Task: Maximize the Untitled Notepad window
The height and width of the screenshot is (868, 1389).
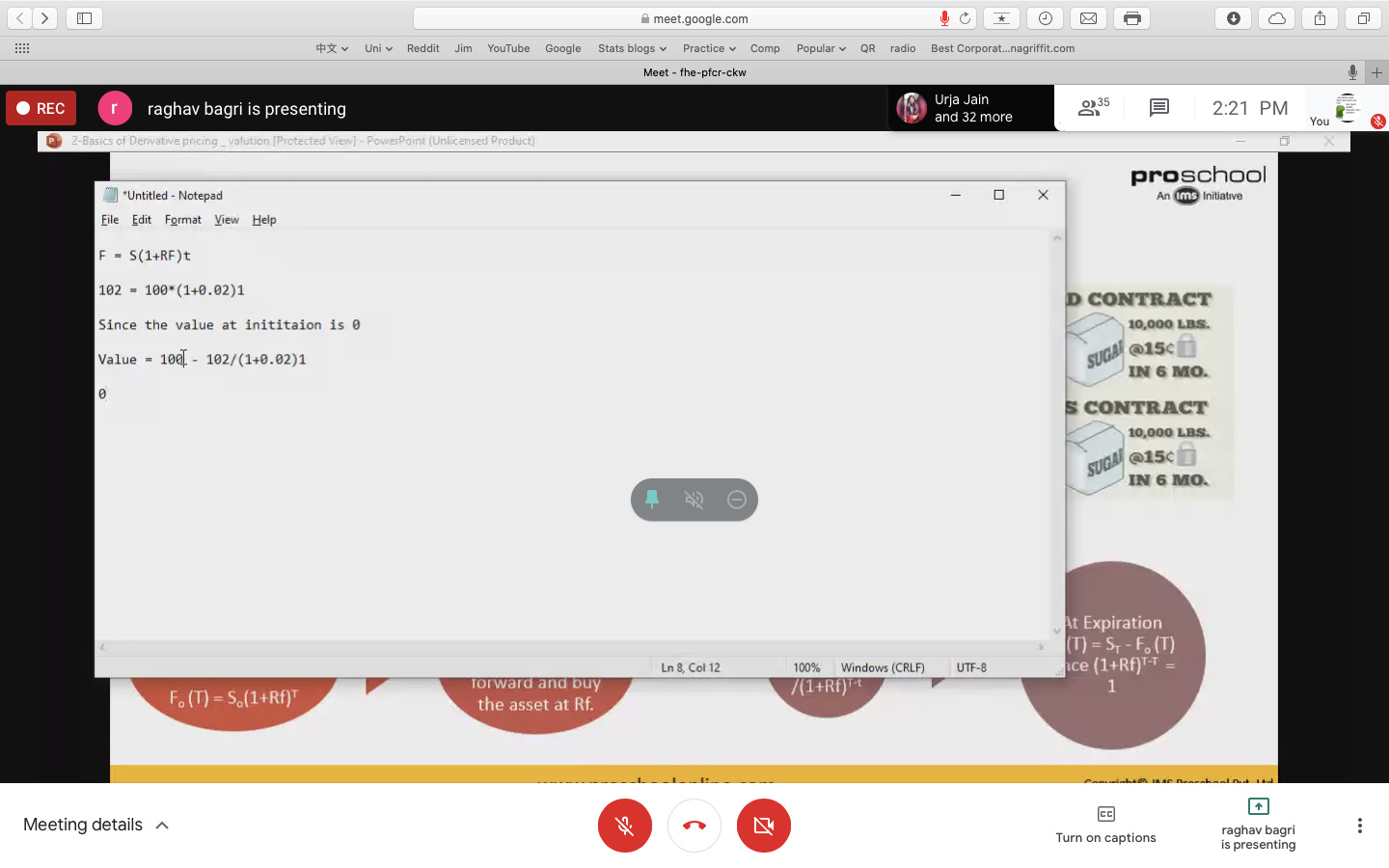Action: click(x=999, y=195)
